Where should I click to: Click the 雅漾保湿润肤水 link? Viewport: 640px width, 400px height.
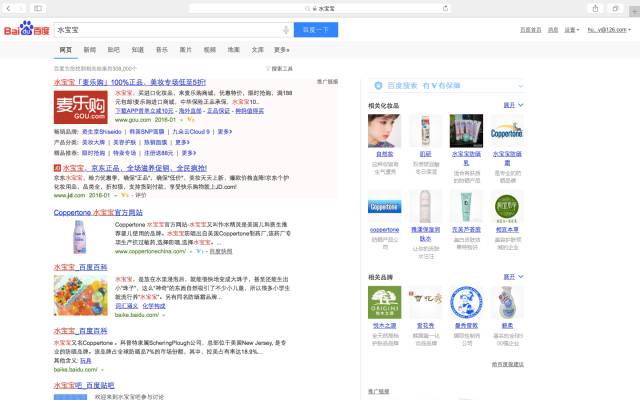pyautogui.click(x=425, y=234)
